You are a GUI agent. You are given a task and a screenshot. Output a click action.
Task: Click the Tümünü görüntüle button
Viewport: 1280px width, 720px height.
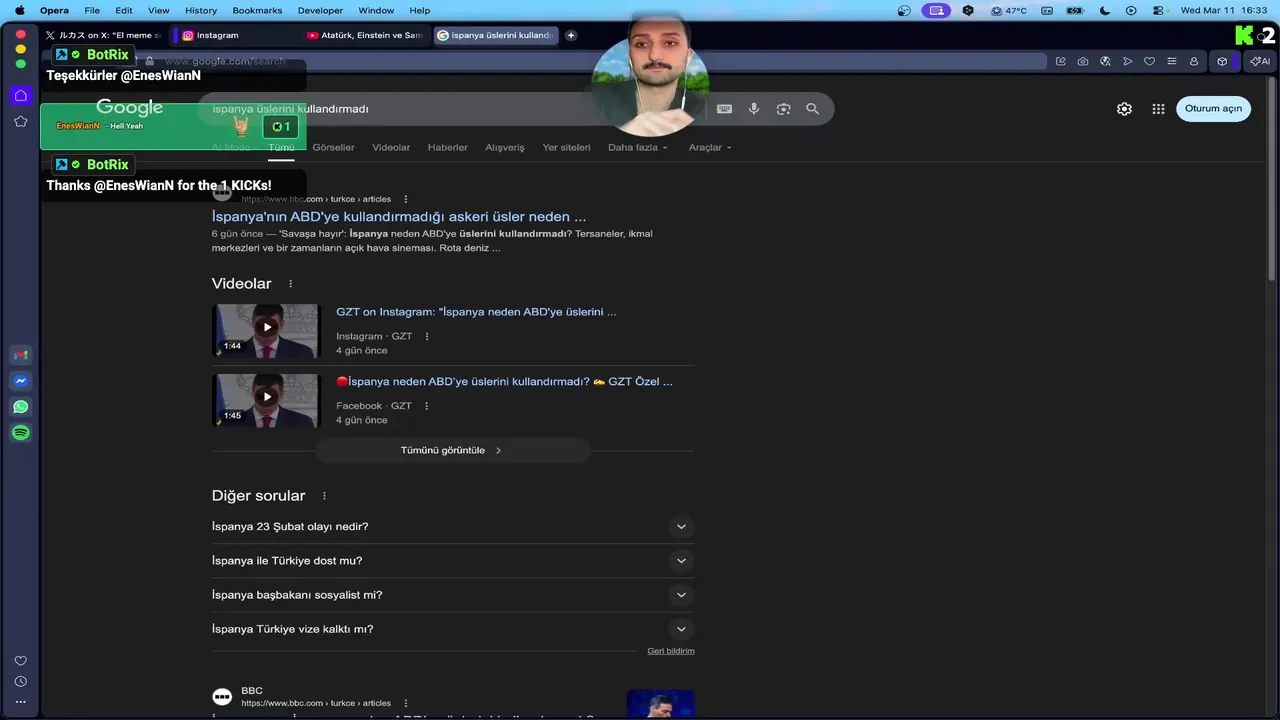[453, 451]
